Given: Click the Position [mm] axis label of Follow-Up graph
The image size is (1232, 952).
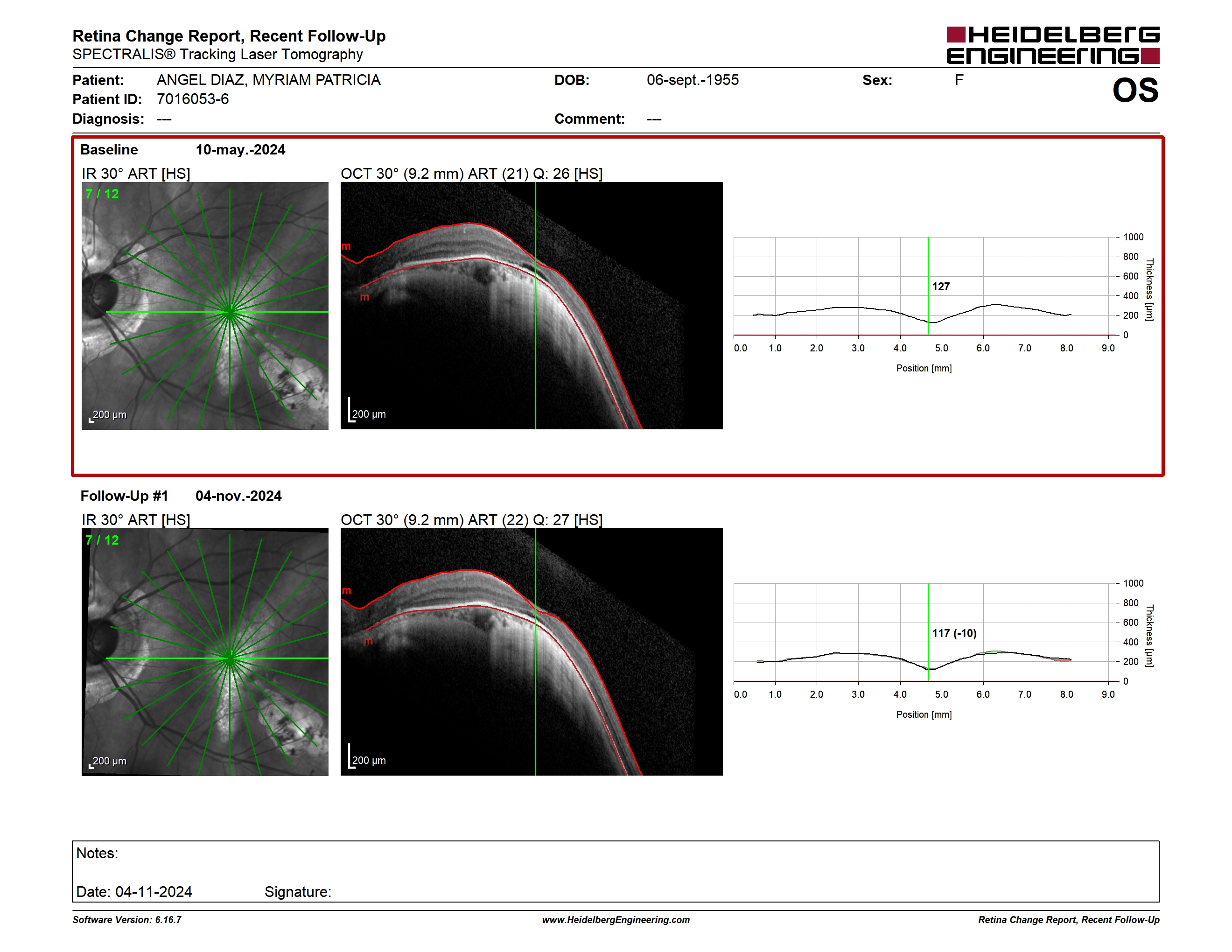Looking at the screenshot, I should [x=924, y=714].
